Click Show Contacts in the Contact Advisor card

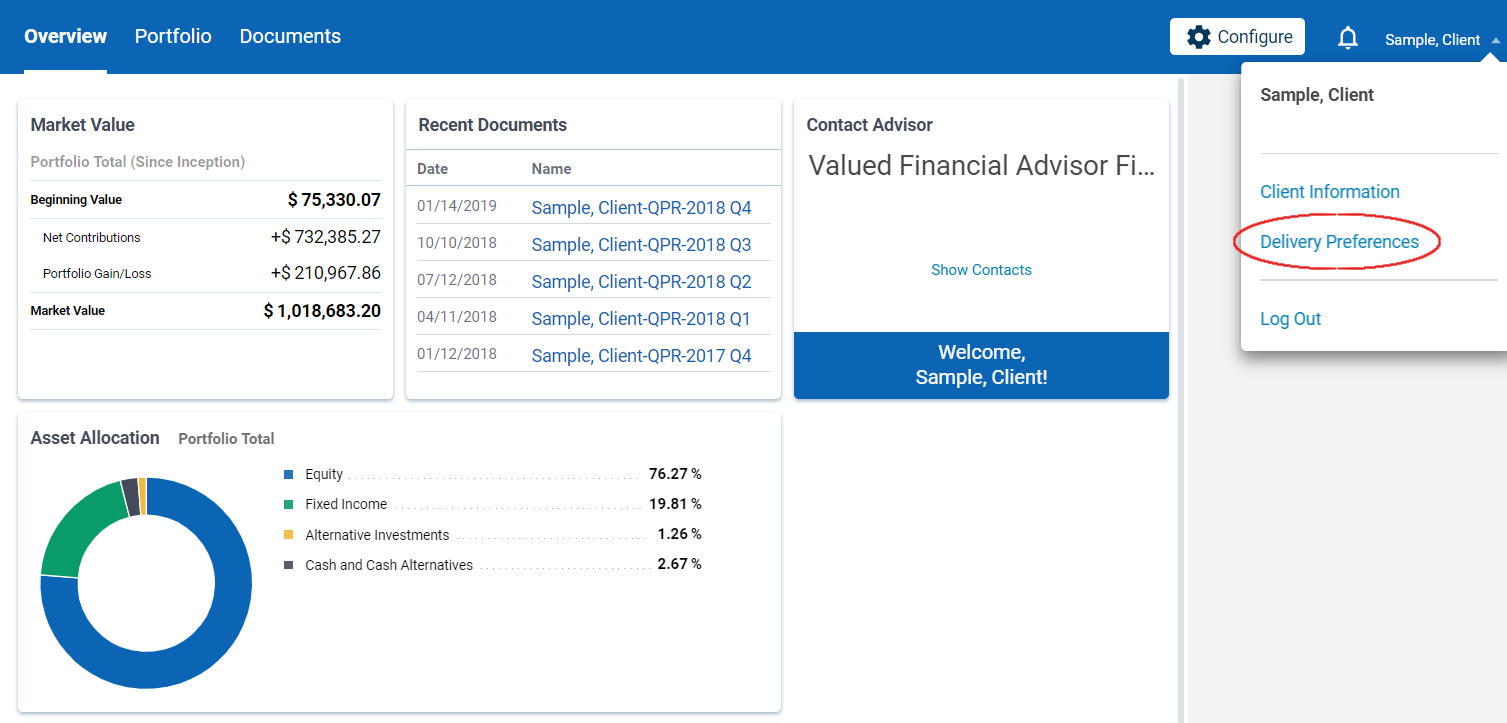coord(981,269)
